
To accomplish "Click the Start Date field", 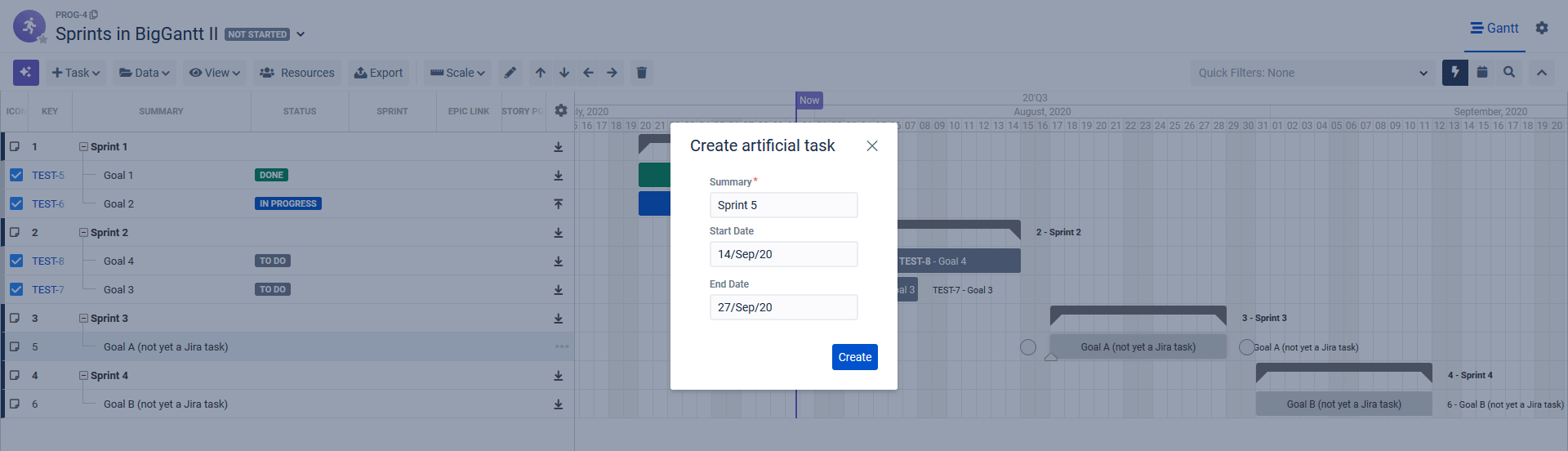I will 784,254.
